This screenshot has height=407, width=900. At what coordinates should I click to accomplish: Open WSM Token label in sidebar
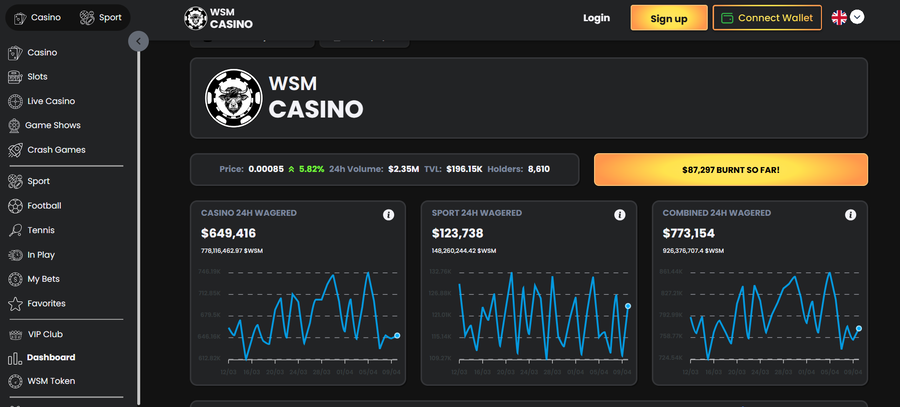tap(51, 381)
